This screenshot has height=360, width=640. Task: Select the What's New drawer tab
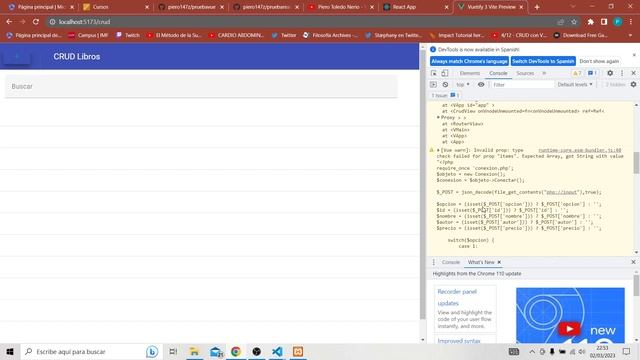[481, 262]
